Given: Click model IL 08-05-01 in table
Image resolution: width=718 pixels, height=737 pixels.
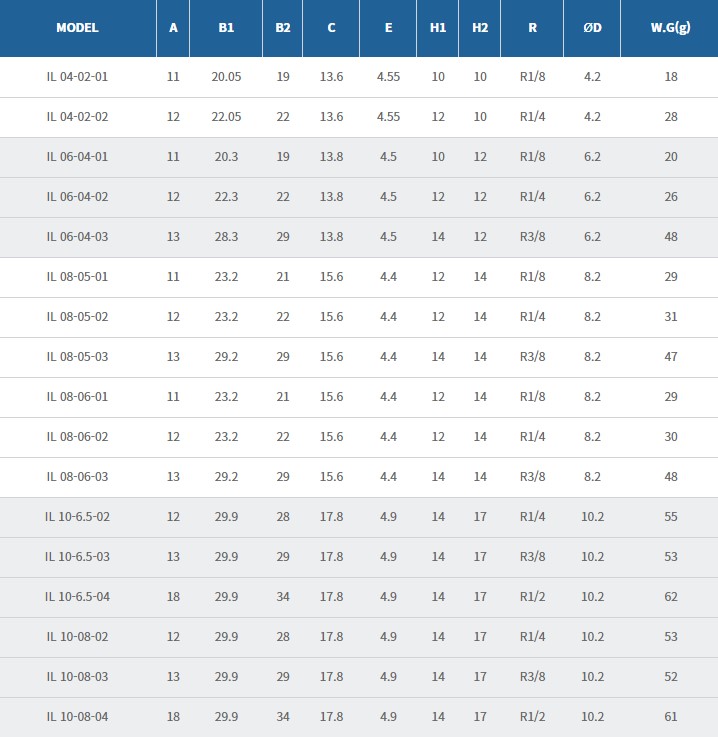Looking at the screenshot, I should pos(77,277).
